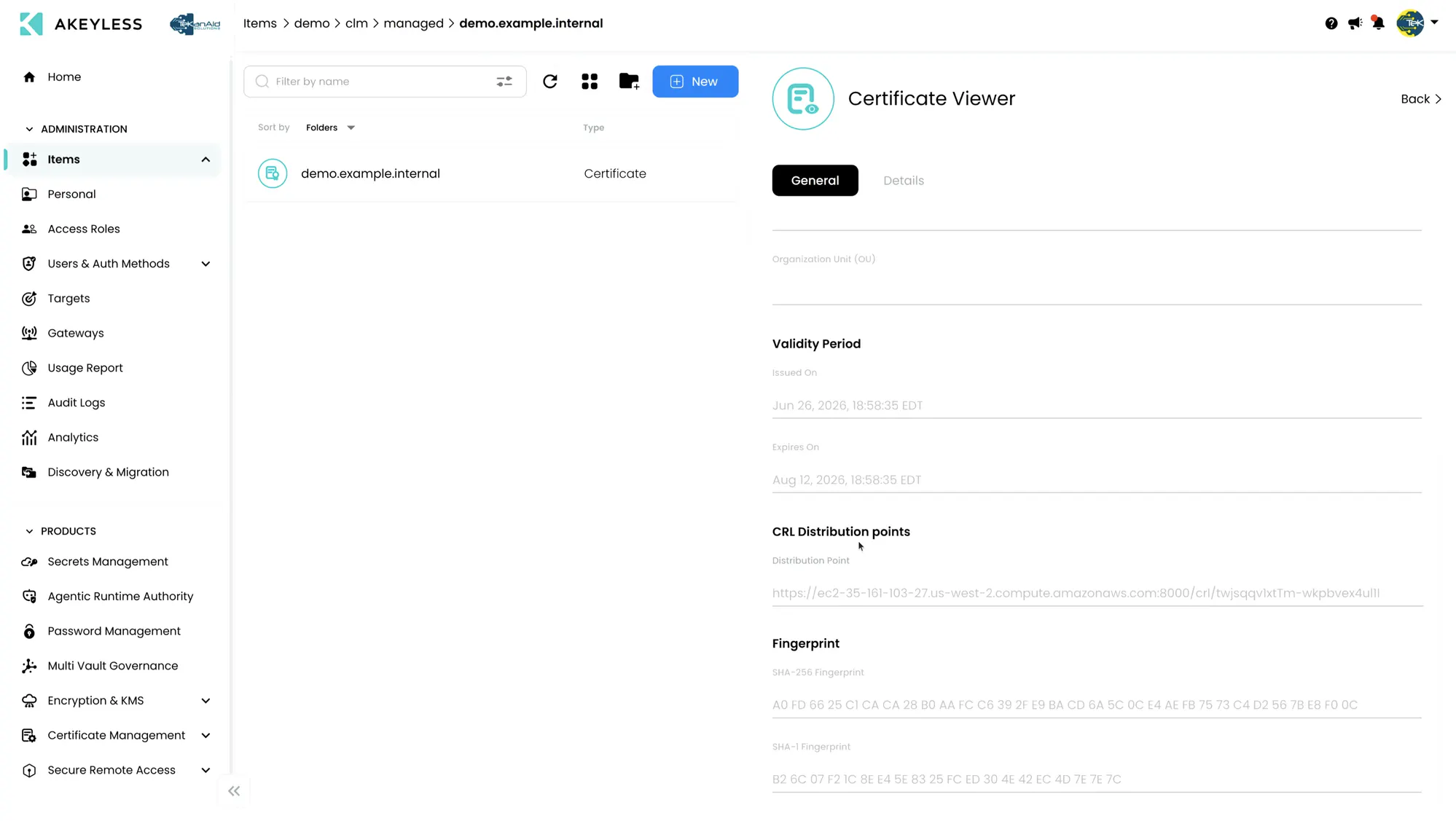
Task: Expand Users & Auth Methods chevron
Action: tap(206, 264)
